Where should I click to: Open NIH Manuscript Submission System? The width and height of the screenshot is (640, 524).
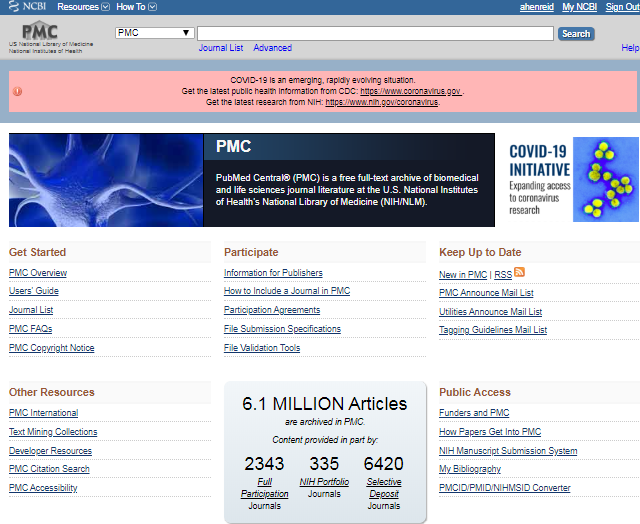pyautogui.click(x=508, y=451)
